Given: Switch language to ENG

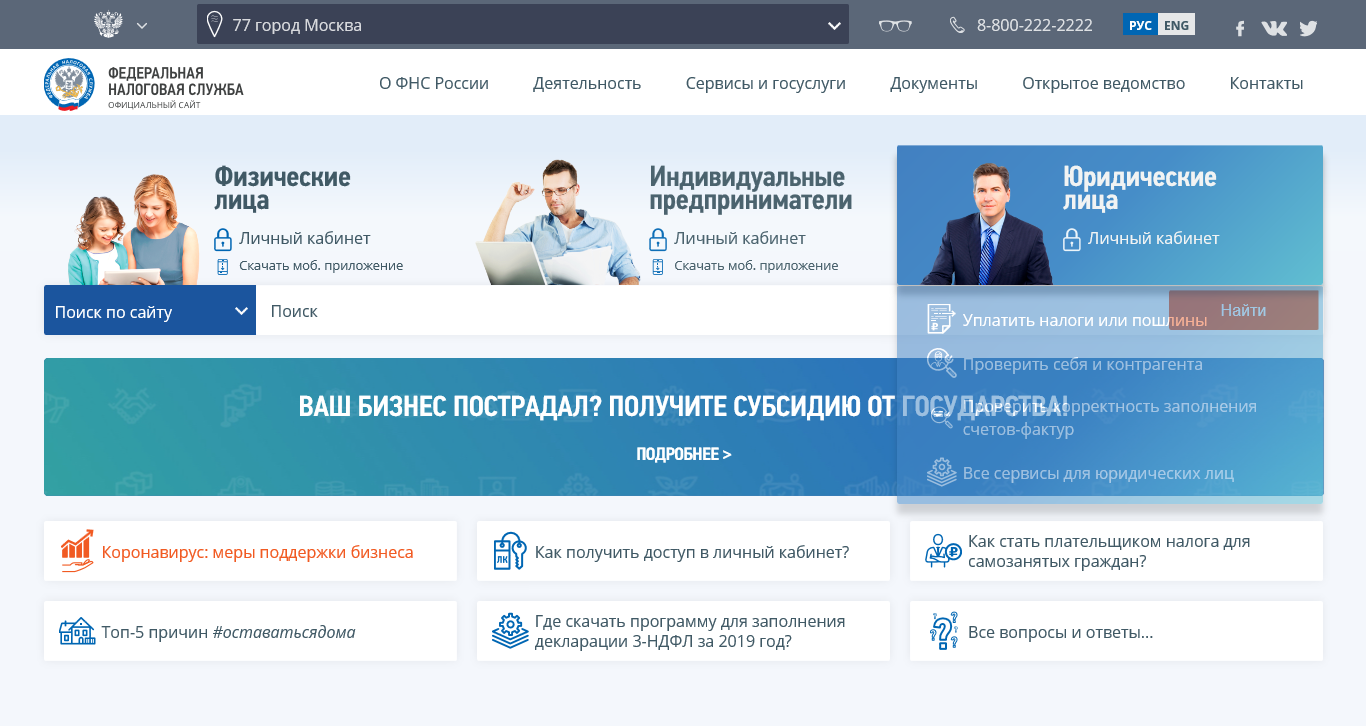Looking at the screenshot, I should pyautogui.click(x=1176, y=25).
